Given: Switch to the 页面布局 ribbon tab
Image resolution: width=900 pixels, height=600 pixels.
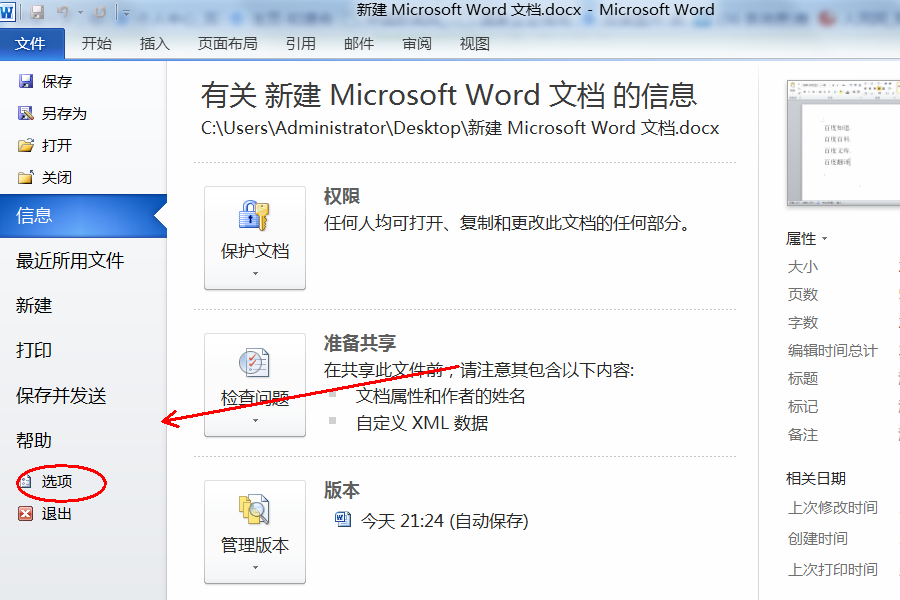Looking at the screenshot, I should click(227, 44).
